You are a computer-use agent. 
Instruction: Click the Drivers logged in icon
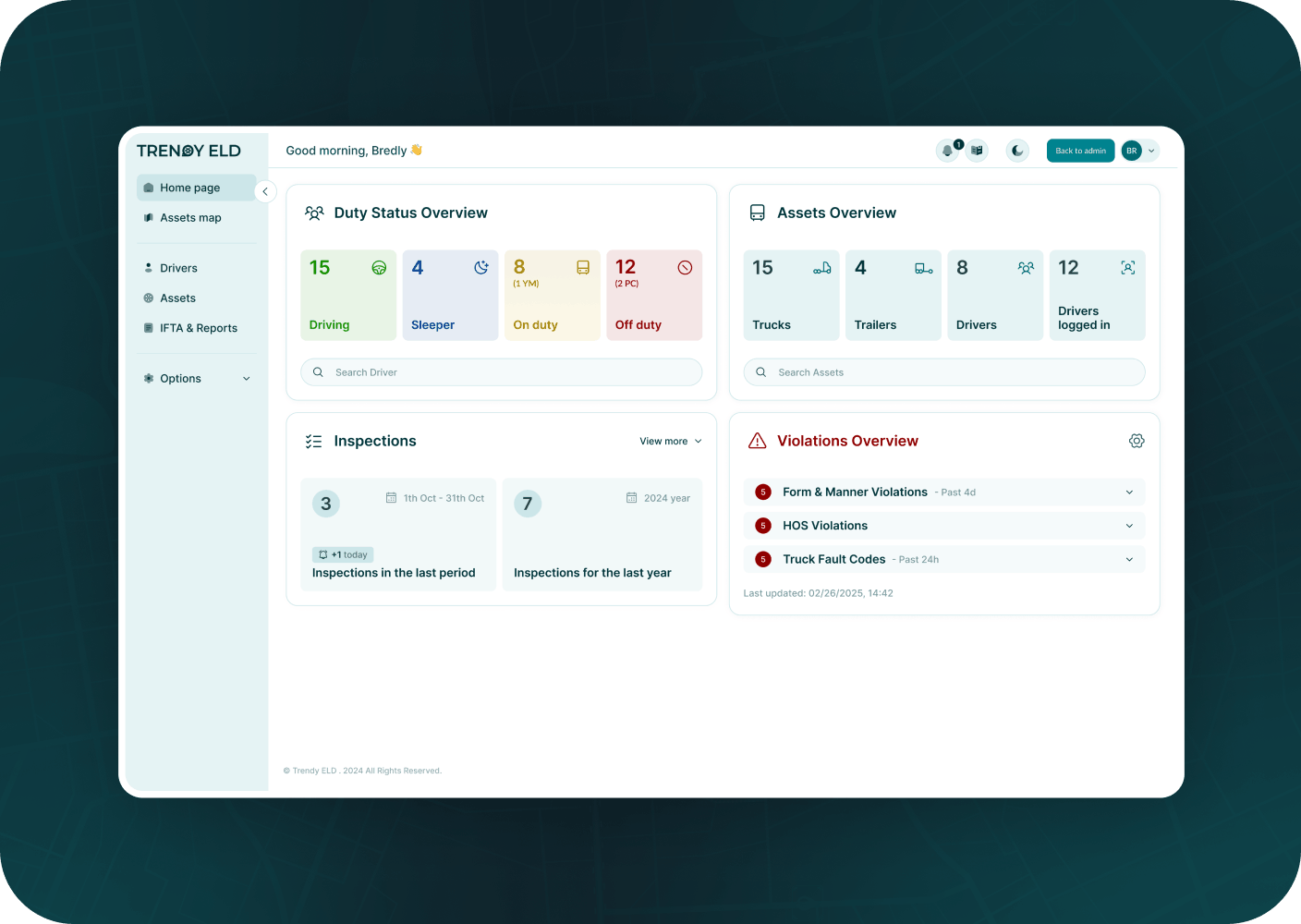[x=1127, y=268]
